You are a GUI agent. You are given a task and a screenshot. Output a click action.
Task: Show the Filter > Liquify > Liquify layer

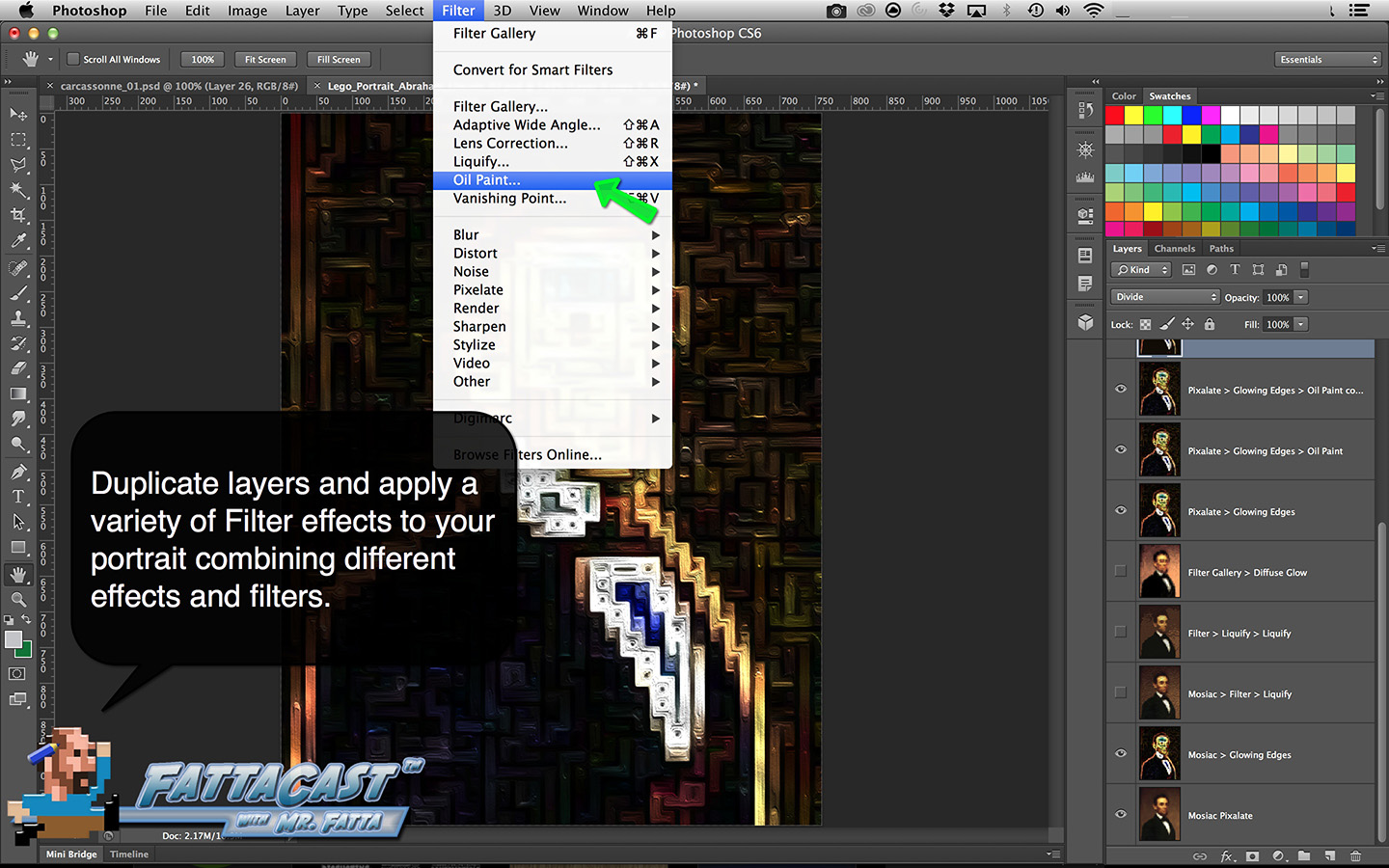(1121, 632)
